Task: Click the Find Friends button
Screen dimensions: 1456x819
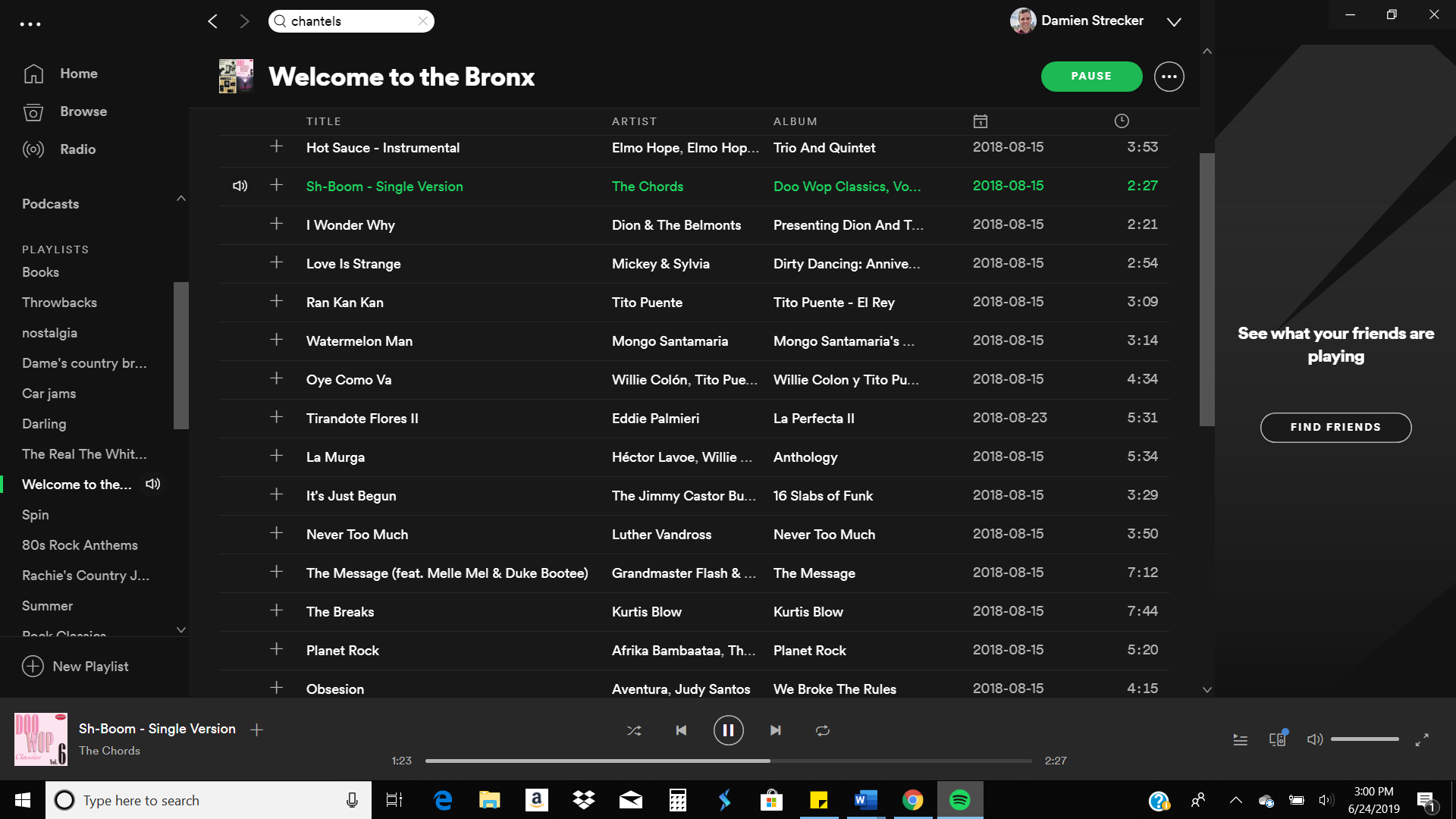Action: tap(1335, 427)
